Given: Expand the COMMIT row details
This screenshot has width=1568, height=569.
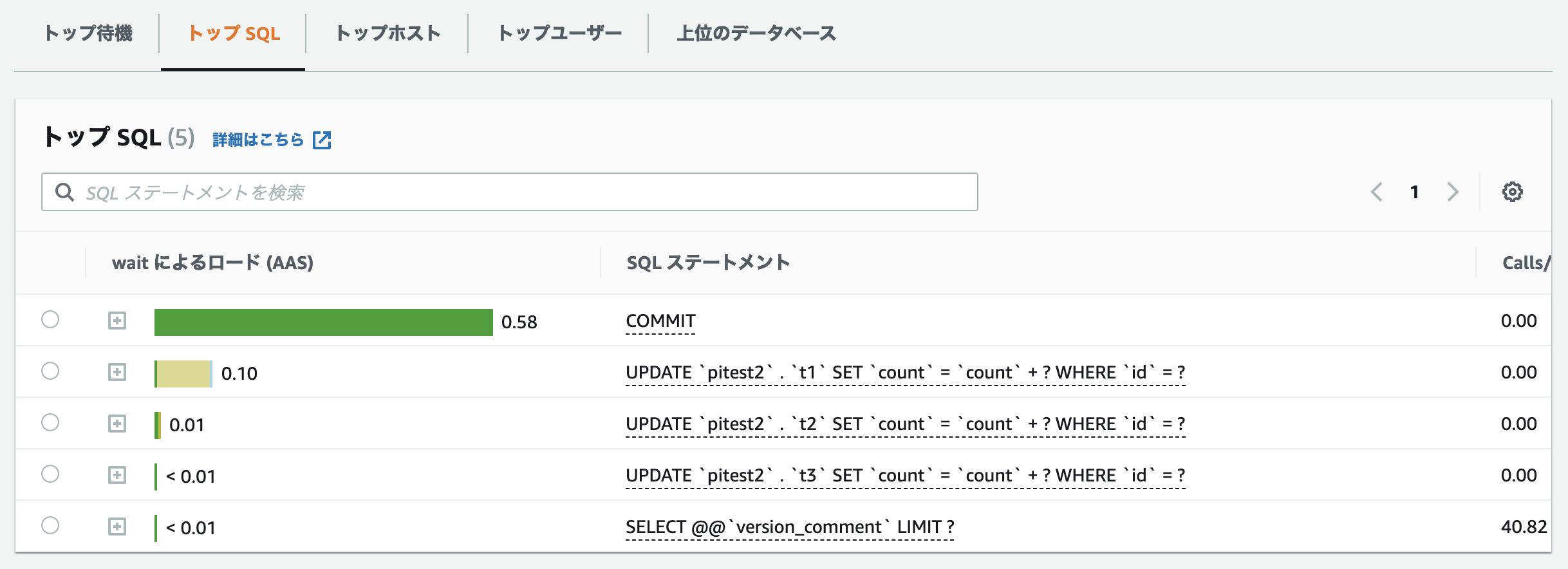Looking at the screenshot, I should (x=117, y=321).
